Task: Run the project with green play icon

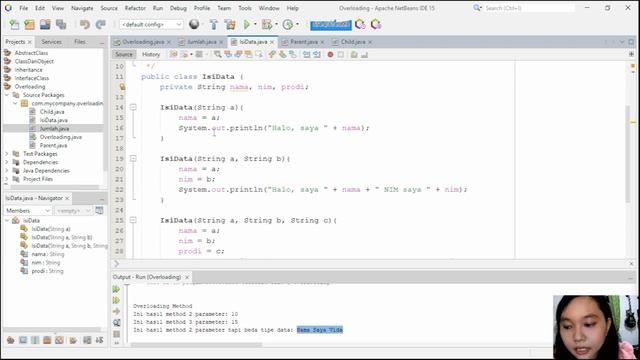Action: click(x=247, y=24)
